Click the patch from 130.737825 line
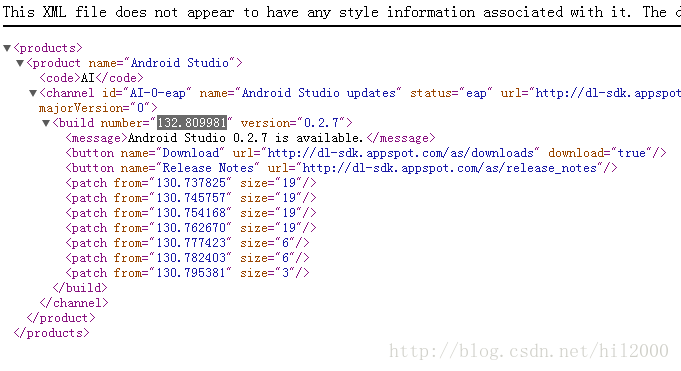The image size is (681, 371). point(191,183)
